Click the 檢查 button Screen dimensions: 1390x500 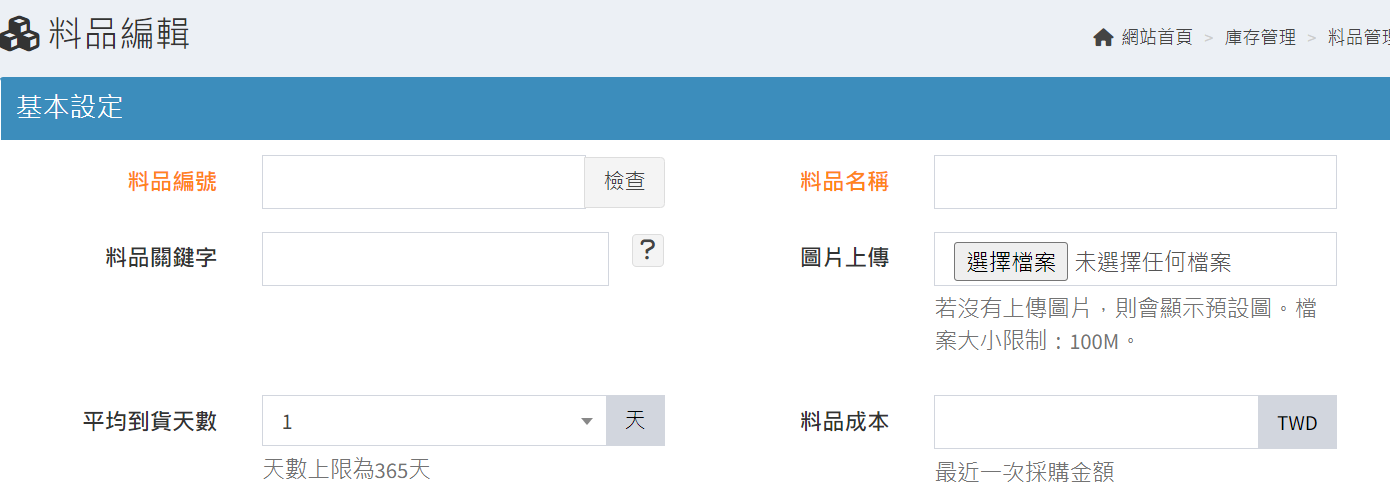(624, 182)
